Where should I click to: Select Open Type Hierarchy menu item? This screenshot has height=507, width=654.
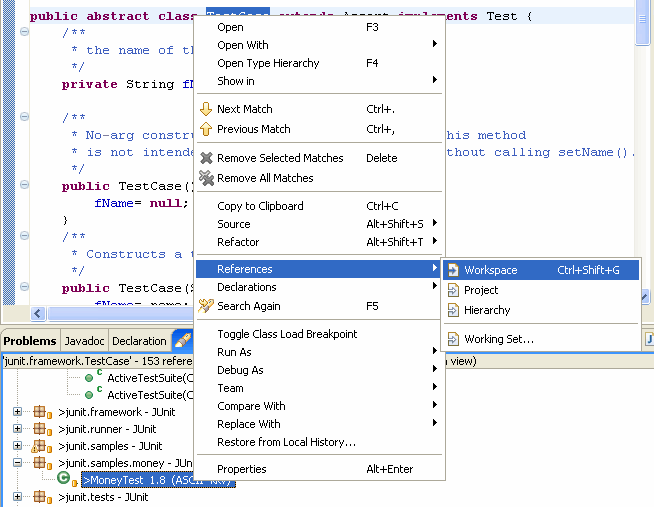(319, 63)
